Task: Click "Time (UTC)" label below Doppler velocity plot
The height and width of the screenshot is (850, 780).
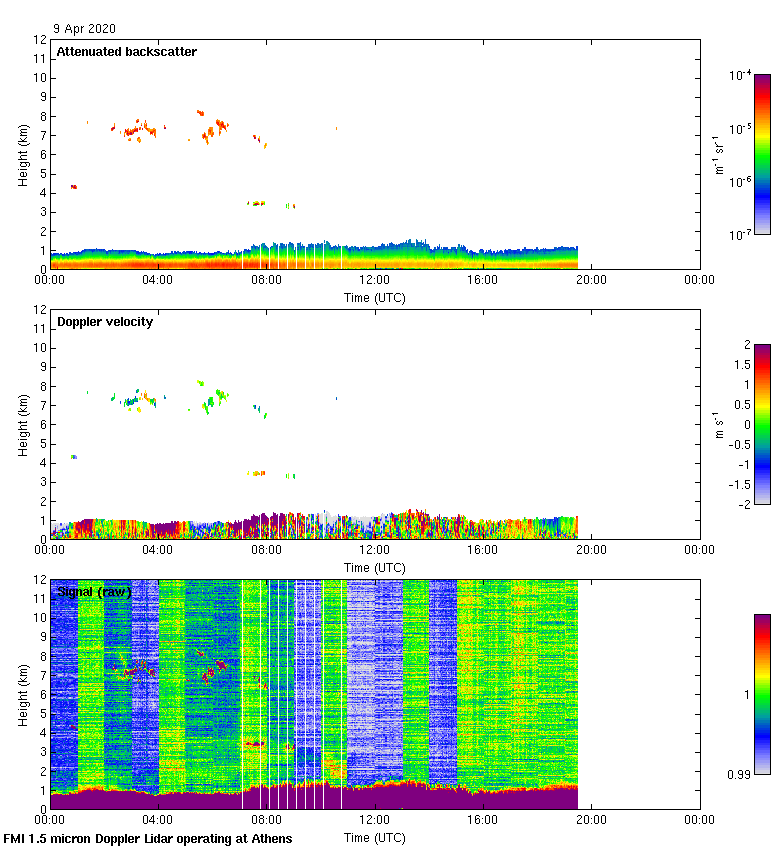Action: click(x=374, y=567)
